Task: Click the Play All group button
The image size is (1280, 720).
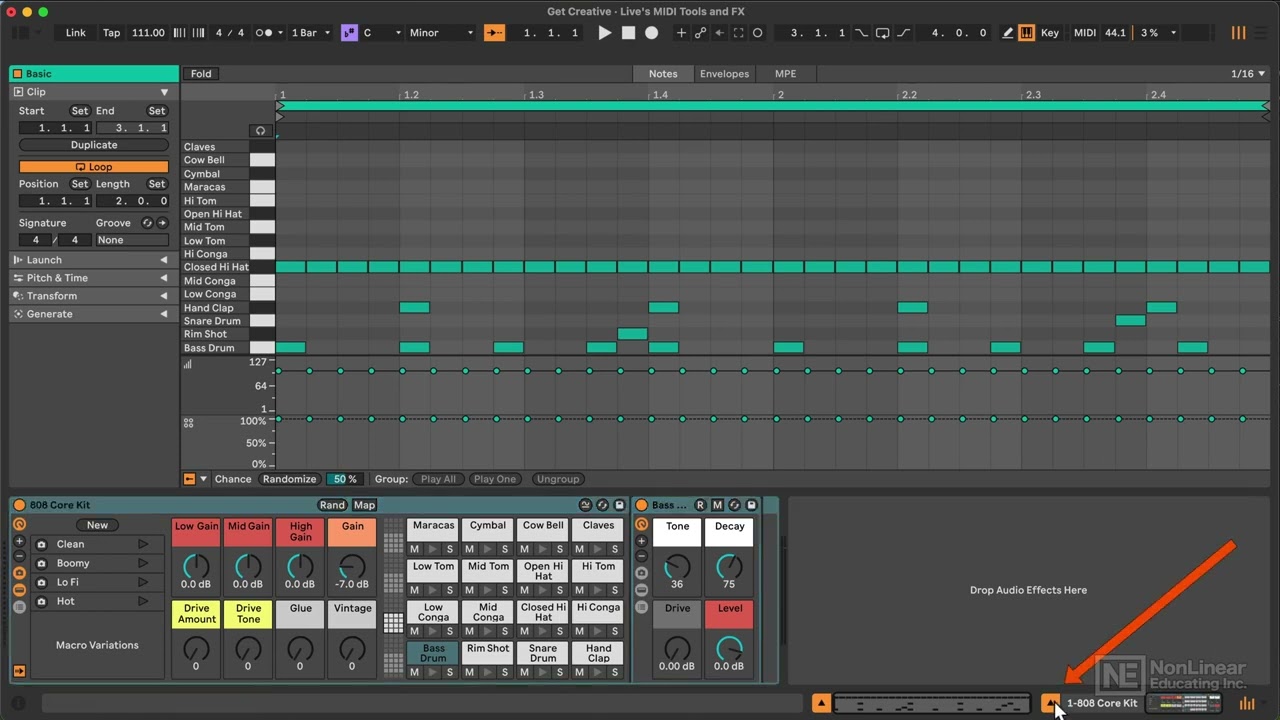Action: tap(438, 479)
